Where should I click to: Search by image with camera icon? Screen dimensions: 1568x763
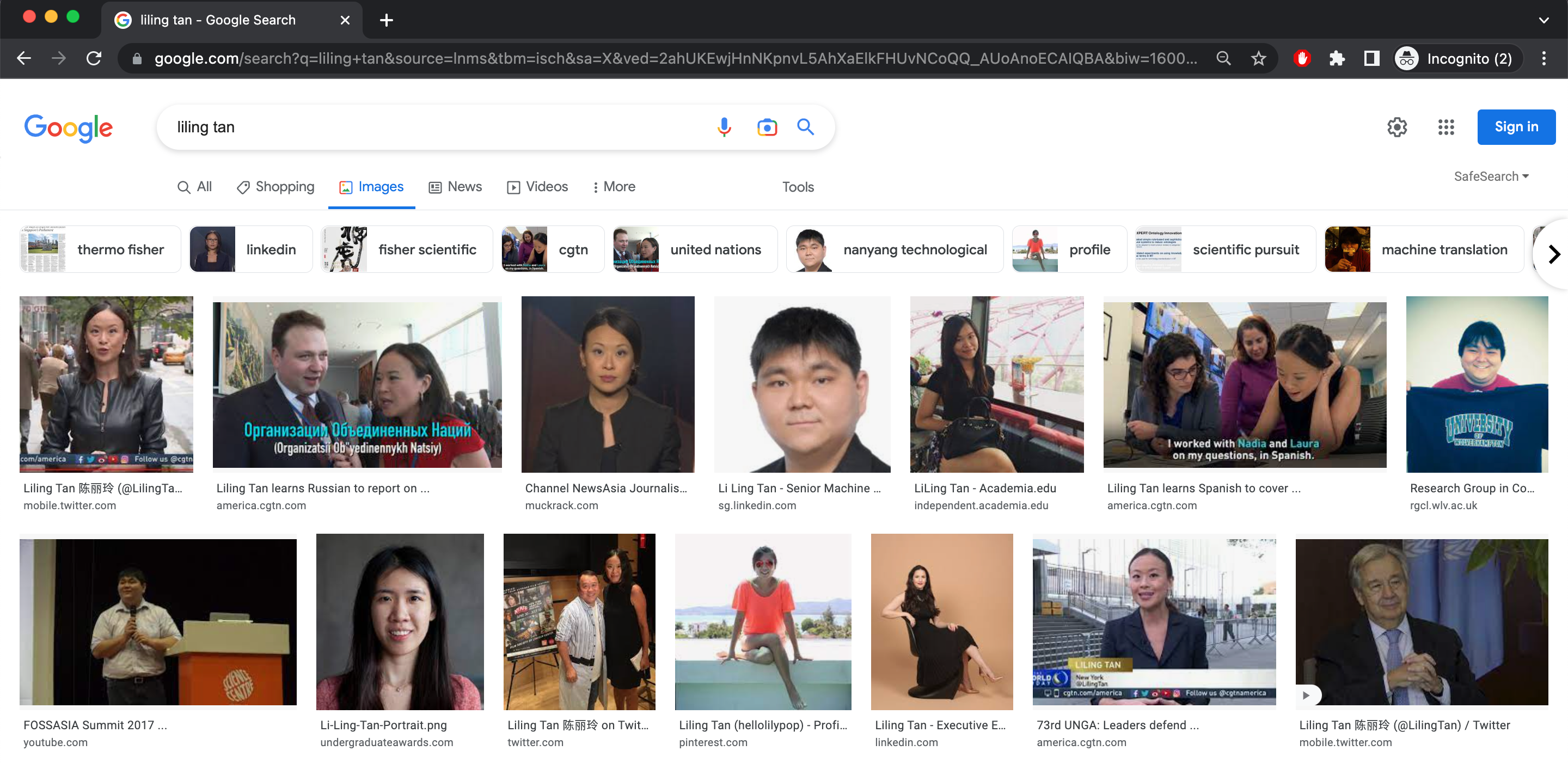pos(767,127)
